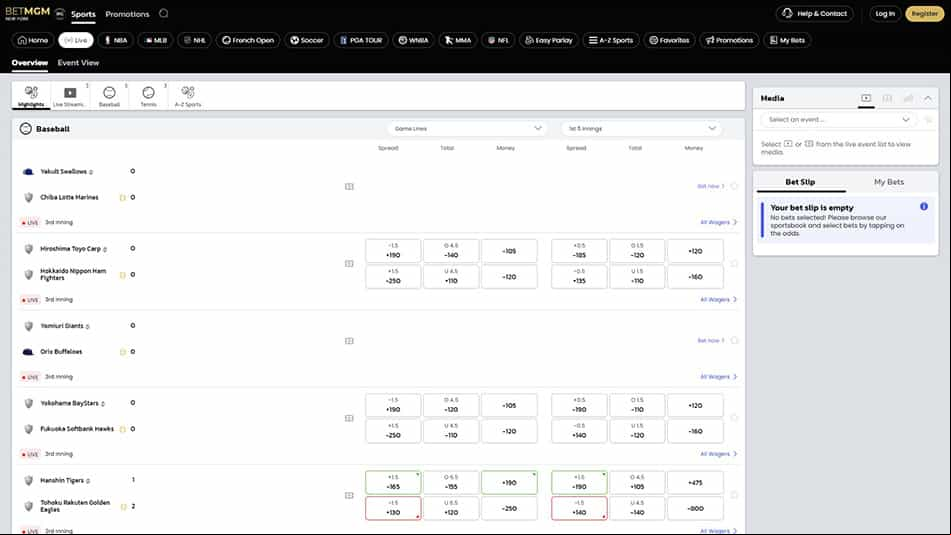Select the Sports top menu item
Image resolution: width=951 pixels, height=535 pixels.
point(83,14)
